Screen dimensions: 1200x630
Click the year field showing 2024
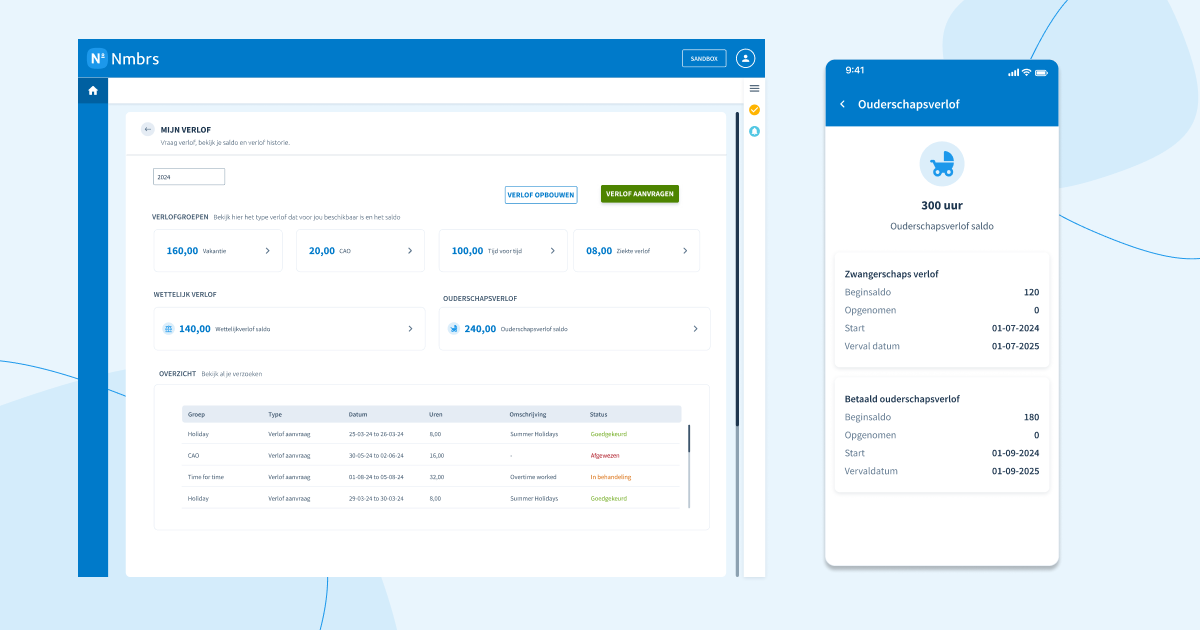pyautogui.click(x=189, y=177)
